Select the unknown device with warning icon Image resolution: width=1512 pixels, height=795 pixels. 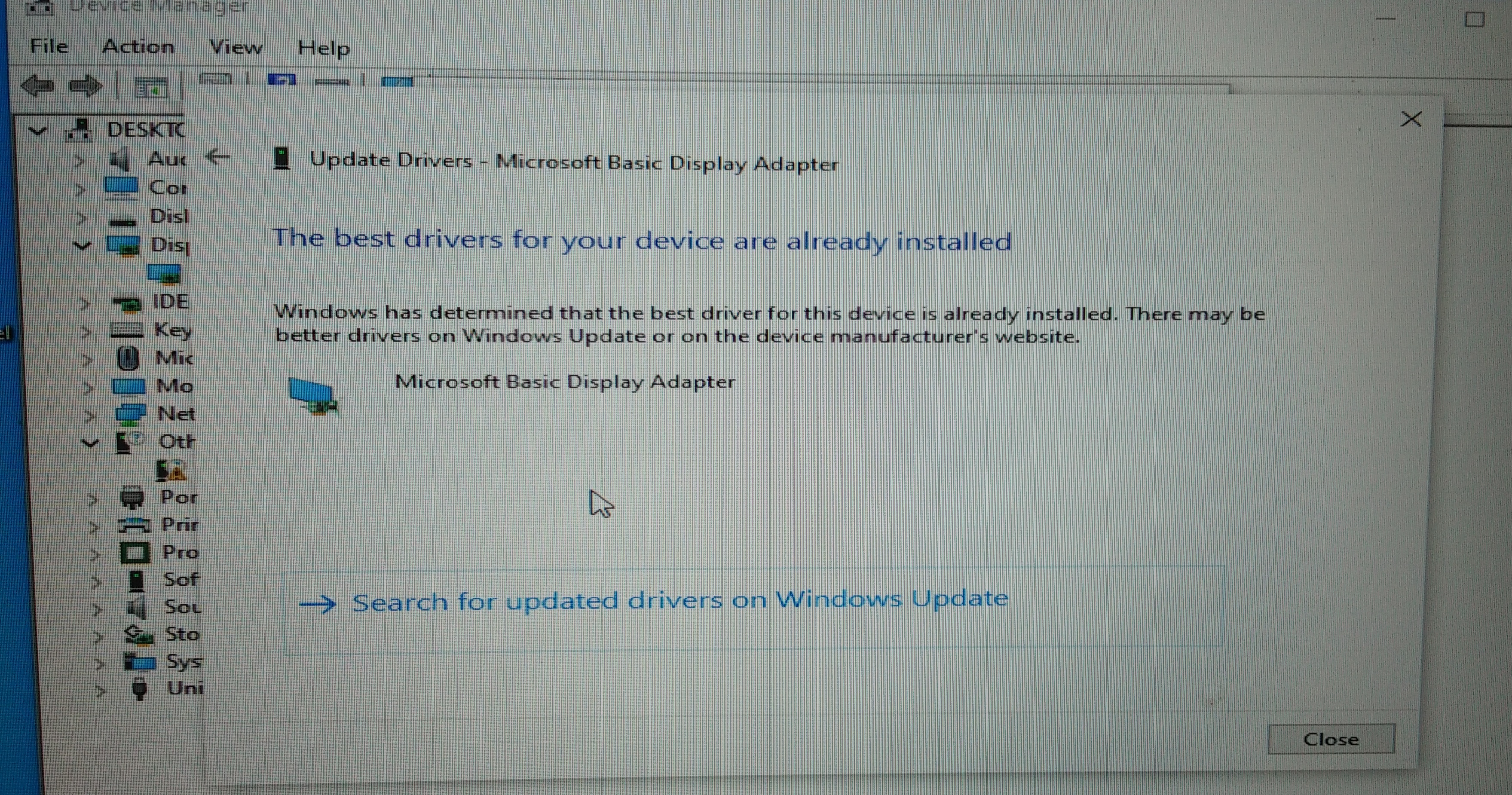(x=171, y=470)
